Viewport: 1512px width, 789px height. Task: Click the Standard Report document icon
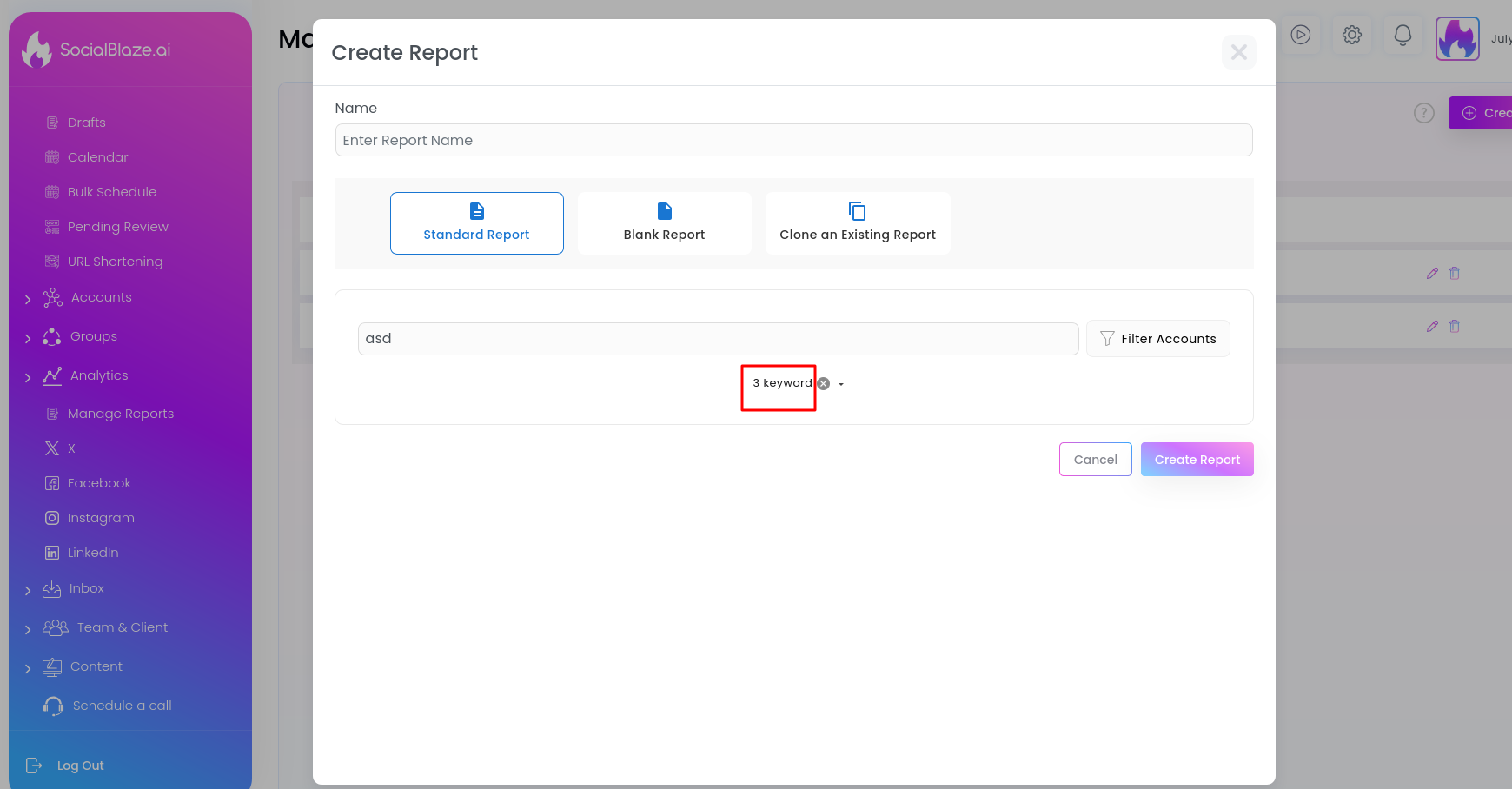[477, 211]
